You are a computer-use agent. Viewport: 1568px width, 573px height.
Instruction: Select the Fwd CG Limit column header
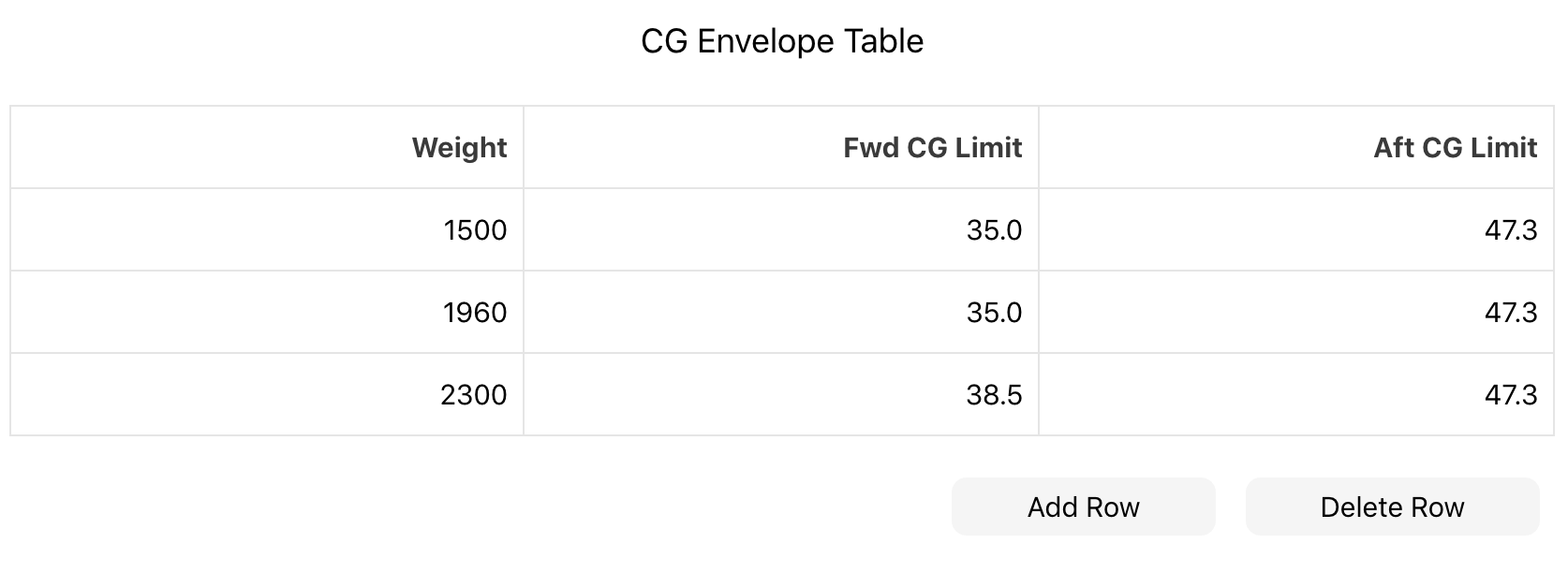[x=781, y=147]
